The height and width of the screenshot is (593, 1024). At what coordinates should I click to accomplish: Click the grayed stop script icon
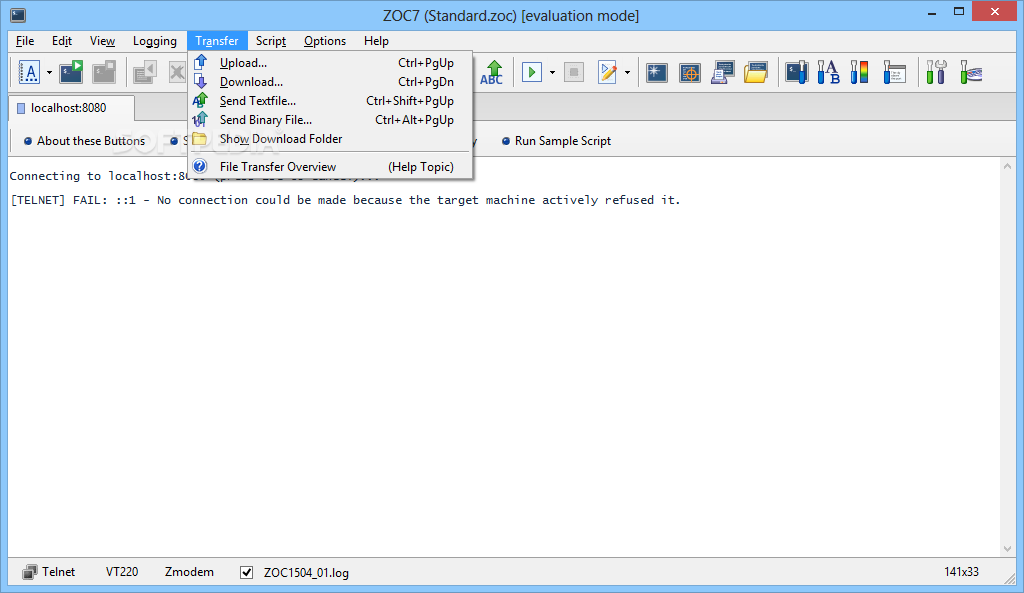573,72
